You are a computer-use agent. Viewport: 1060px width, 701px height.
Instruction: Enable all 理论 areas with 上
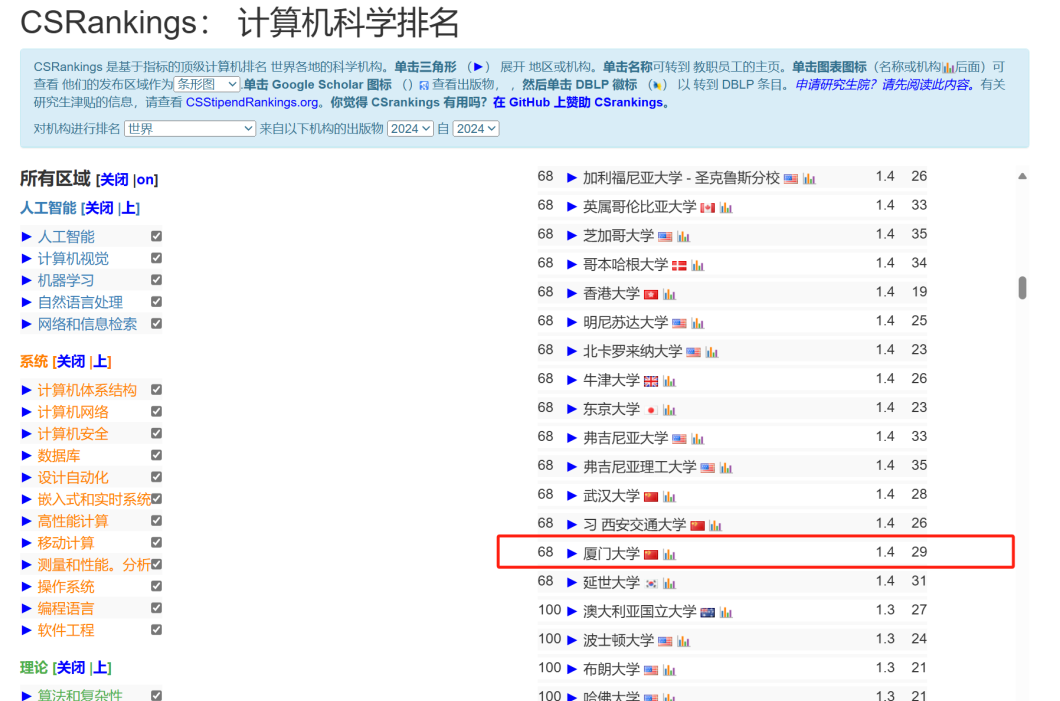click(100, 668)
